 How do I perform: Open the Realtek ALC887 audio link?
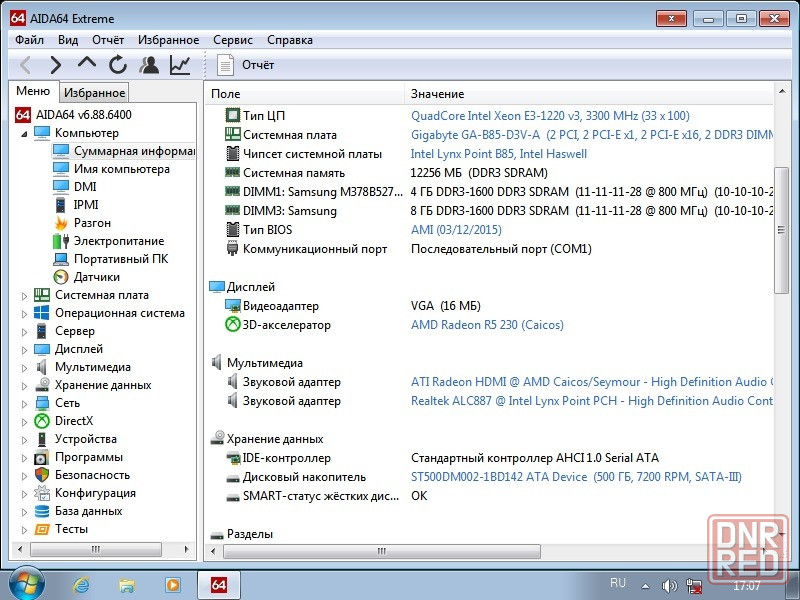point(592,401)
